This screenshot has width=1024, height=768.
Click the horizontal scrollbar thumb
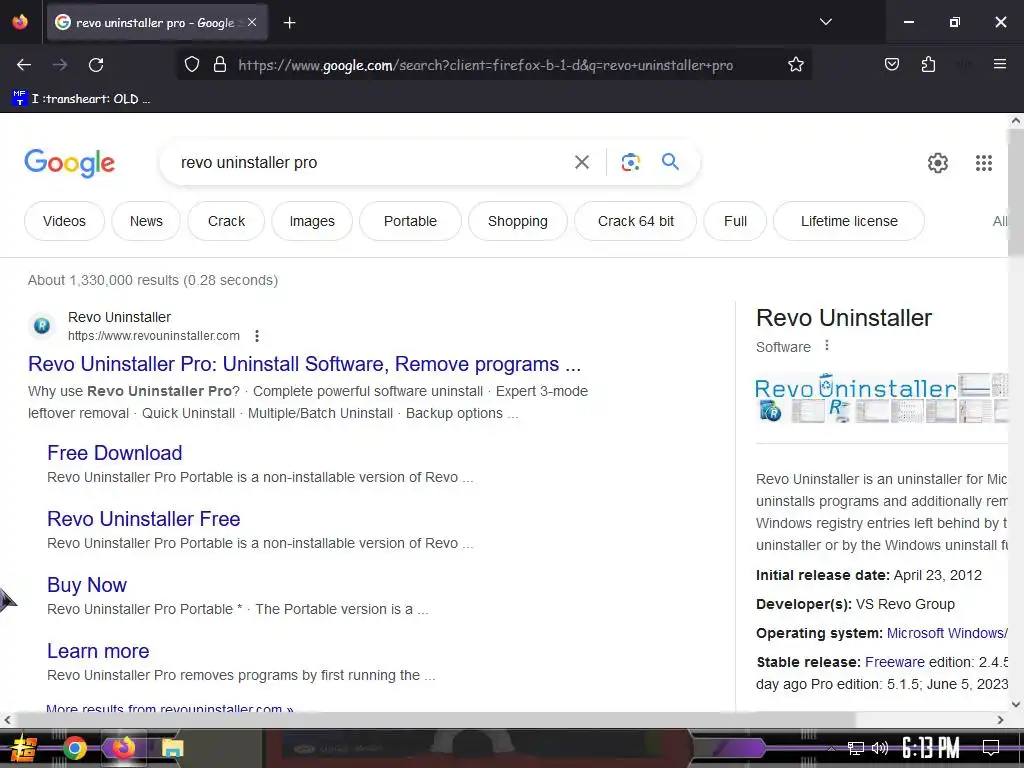pos(436,720)
